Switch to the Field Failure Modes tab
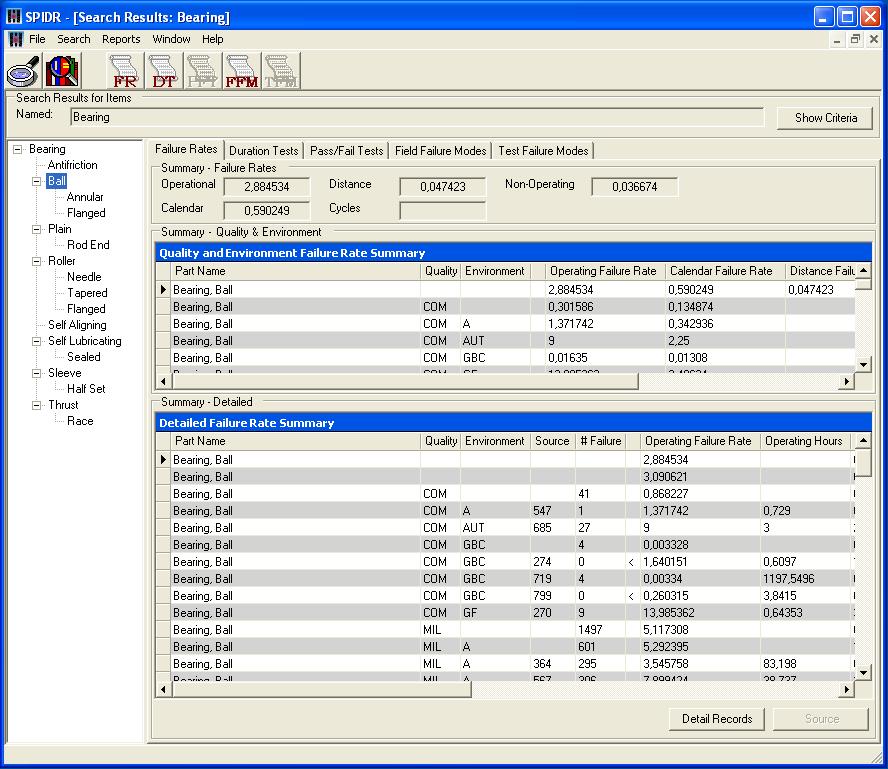Screen dimensions: 888x769 pos(441,151)
